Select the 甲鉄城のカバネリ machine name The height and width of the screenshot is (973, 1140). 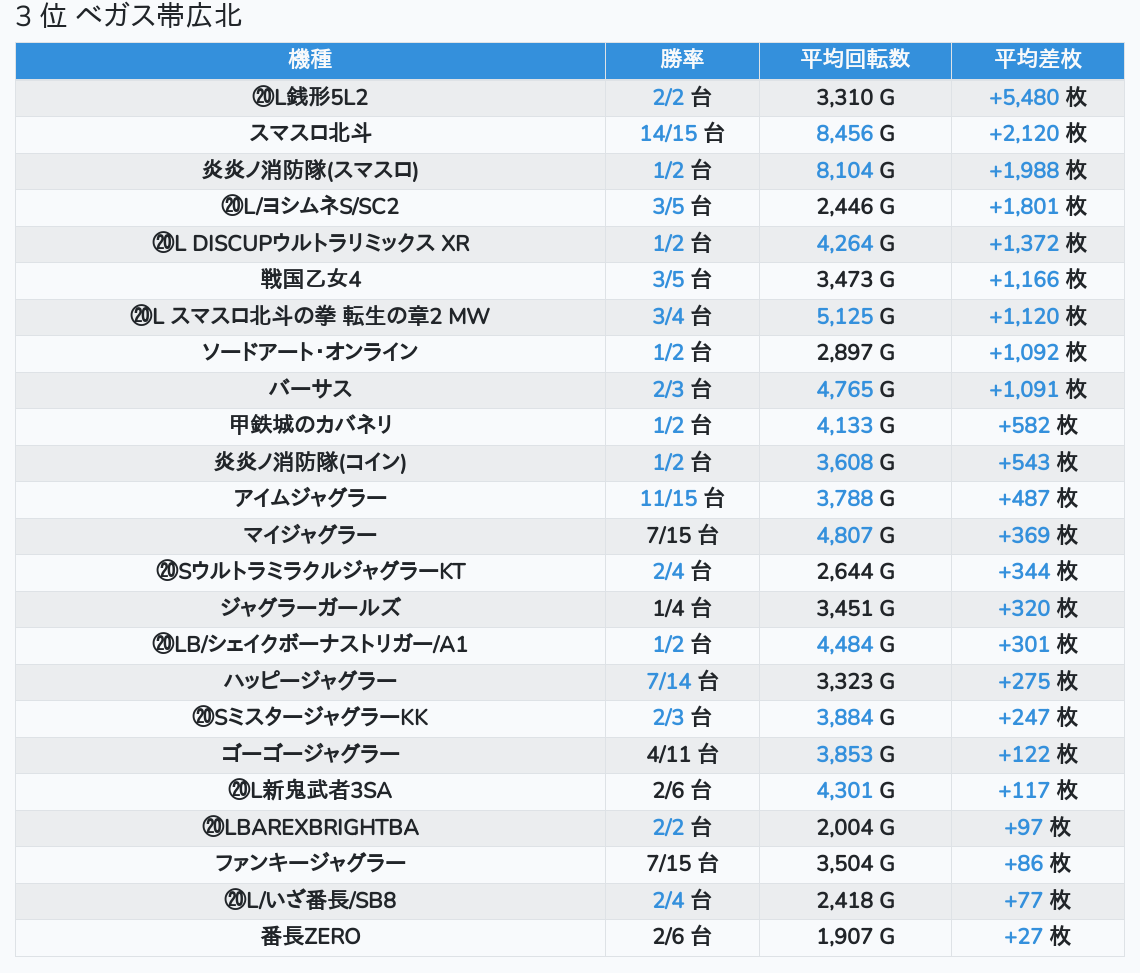[310, 425]
